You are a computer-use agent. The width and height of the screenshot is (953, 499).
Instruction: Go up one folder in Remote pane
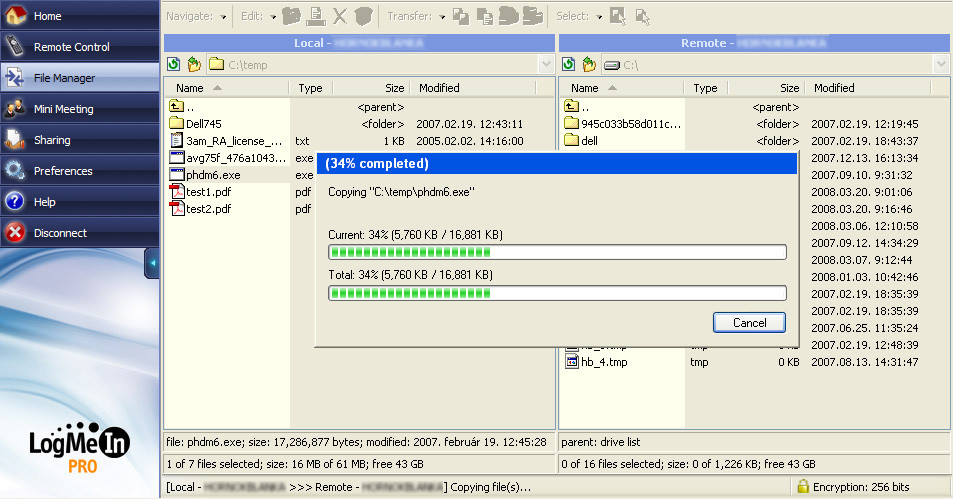pos(589,64)
